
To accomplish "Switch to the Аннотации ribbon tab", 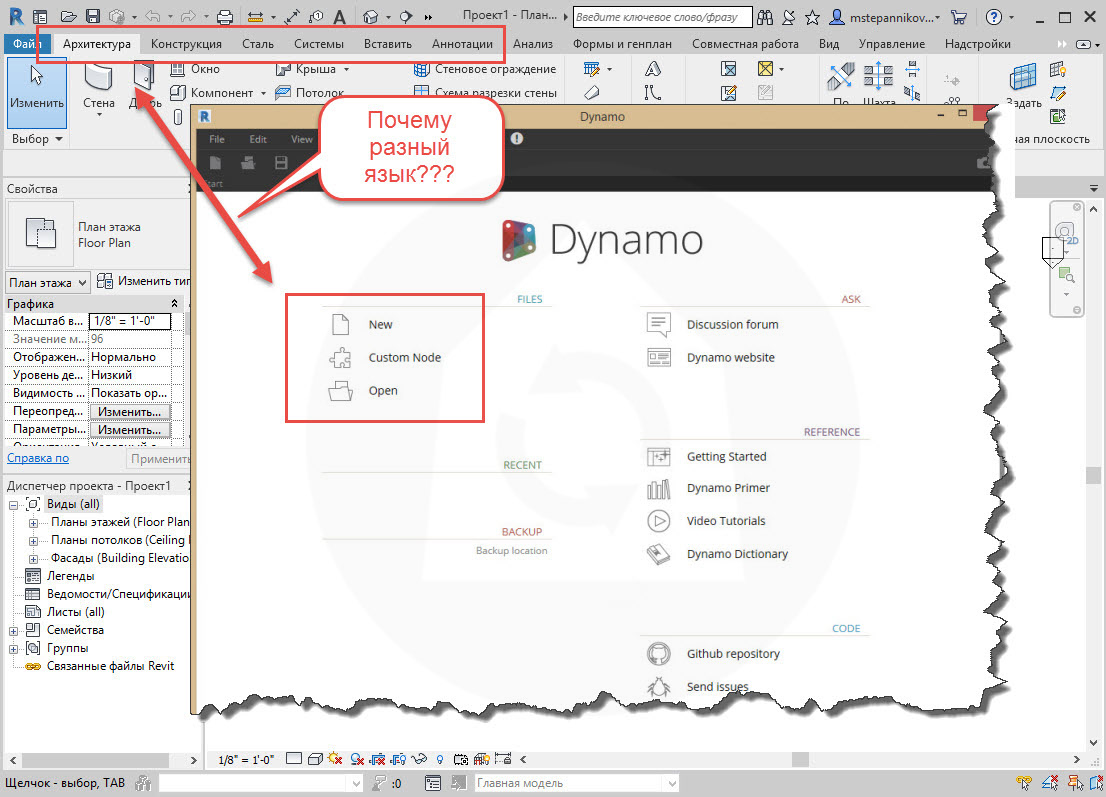I will (463, 44).
